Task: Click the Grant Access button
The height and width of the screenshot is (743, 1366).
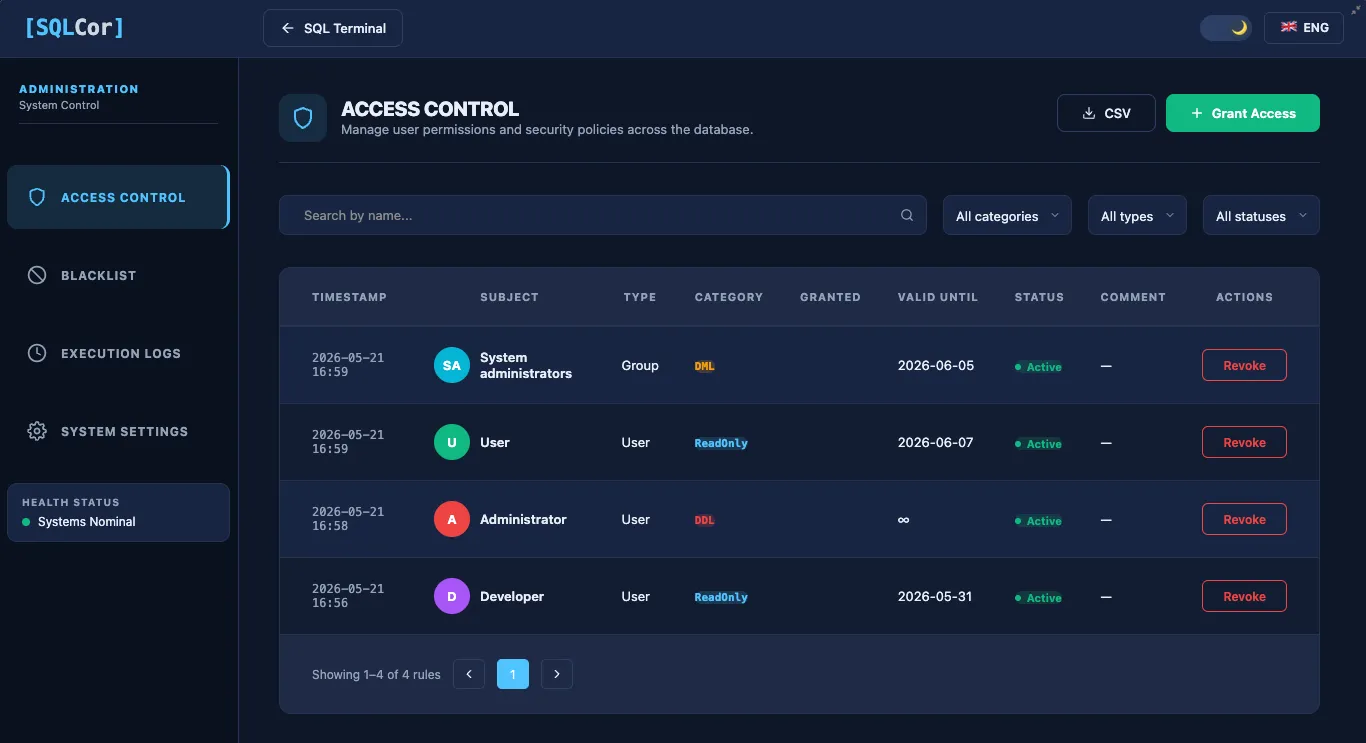Action: click(1243, 113)
